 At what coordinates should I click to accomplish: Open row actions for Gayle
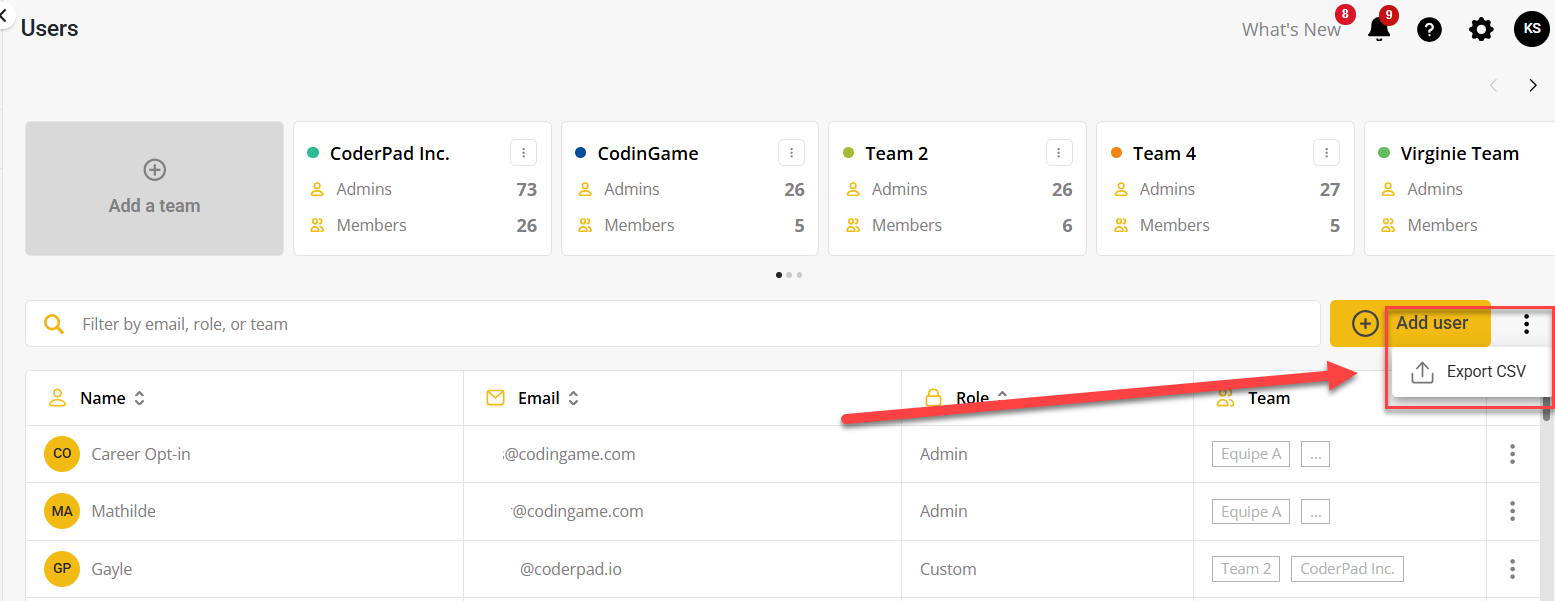[x=1512, y=569]
